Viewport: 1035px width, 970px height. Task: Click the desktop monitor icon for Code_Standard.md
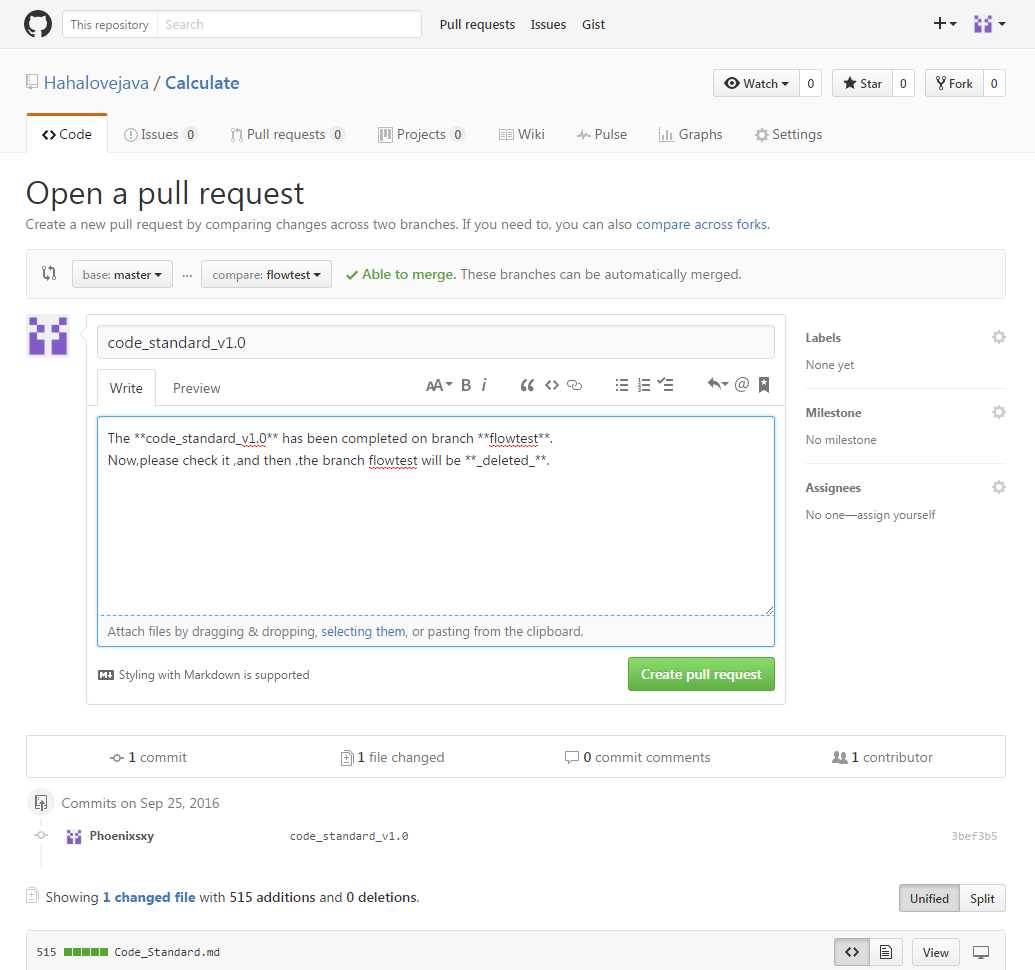pos(982,952)
